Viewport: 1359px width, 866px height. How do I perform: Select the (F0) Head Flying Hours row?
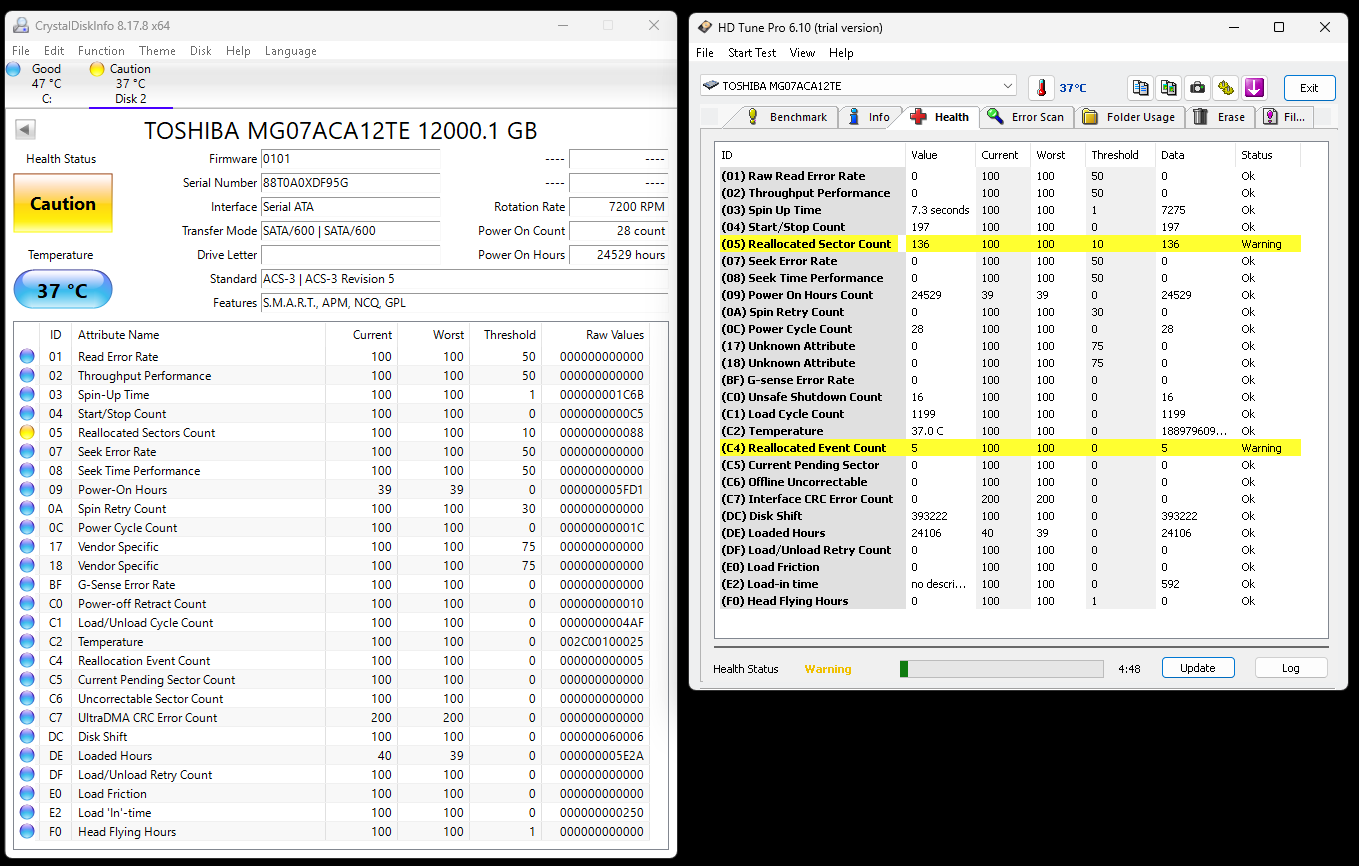(1010, 601)
